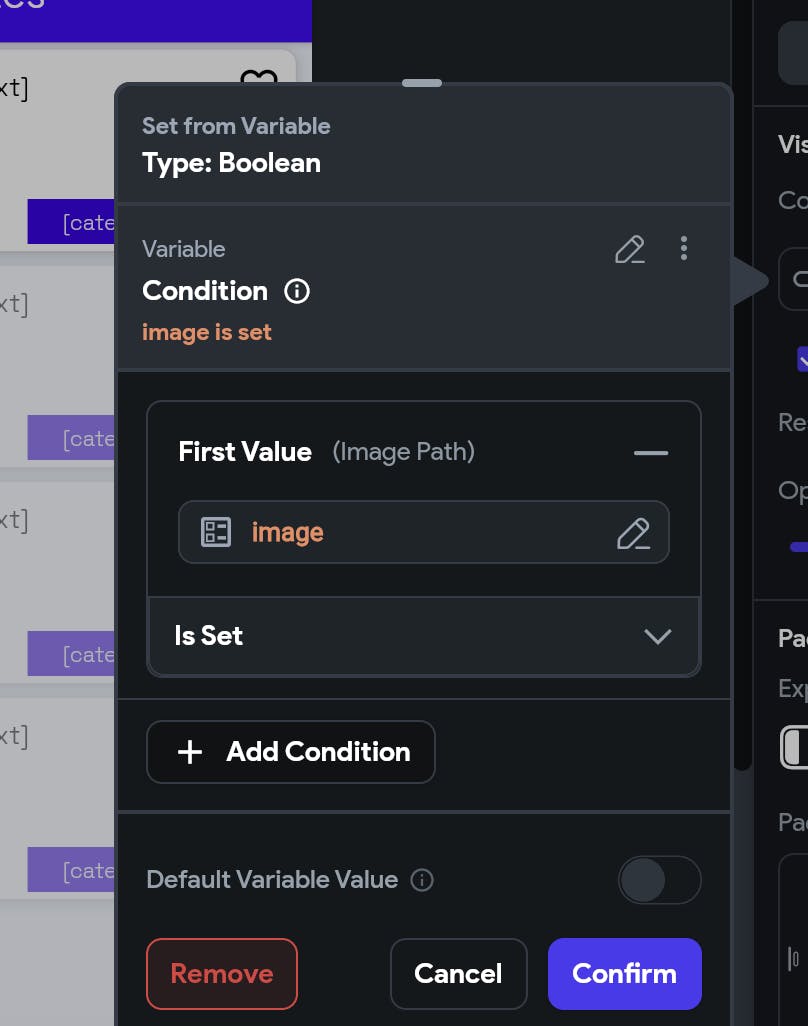Click the heart icon on the top card
Viewport: 808px width, 1026px height.
[x=258, y=78]
